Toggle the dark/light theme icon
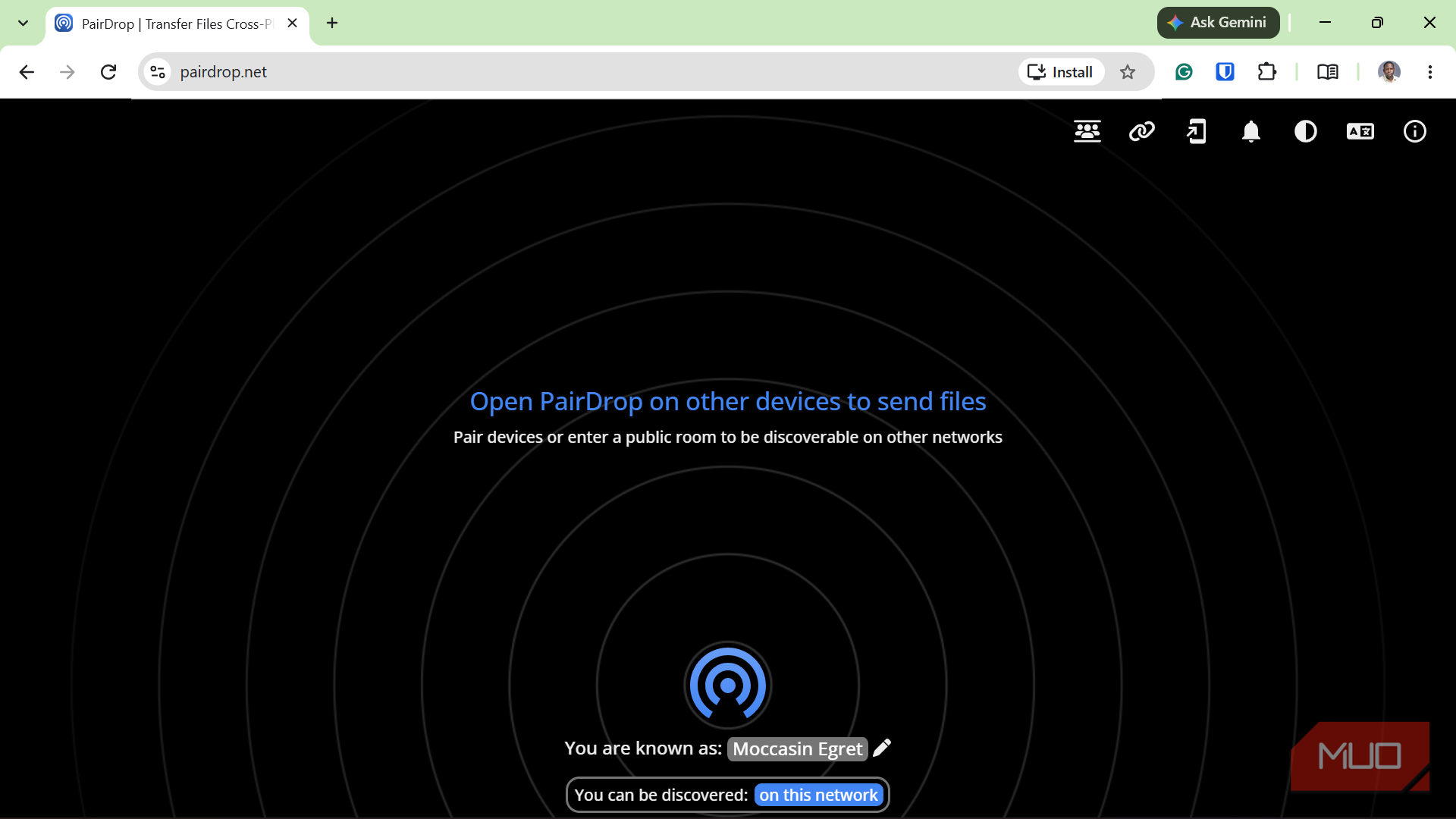1456x819 pixels. pos(1306,132)
